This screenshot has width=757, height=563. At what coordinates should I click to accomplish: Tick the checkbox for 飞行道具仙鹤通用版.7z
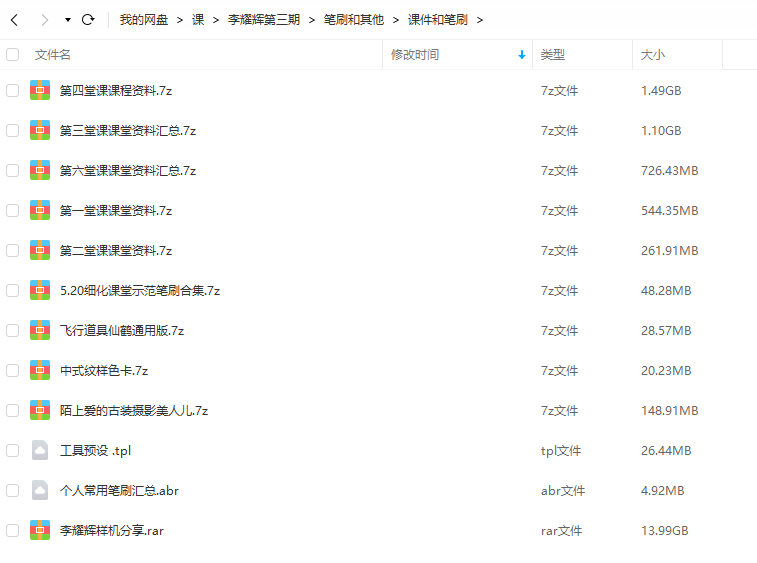click(13, 330)
